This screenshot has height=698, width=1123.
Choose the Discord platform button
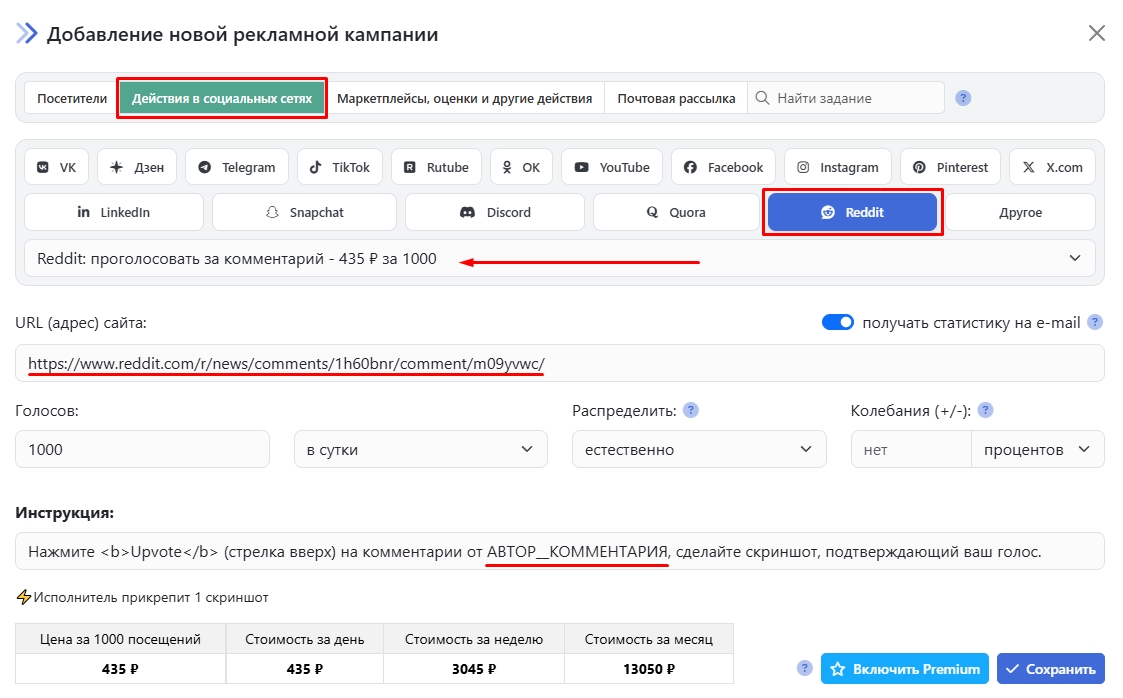tap(495, 212)
